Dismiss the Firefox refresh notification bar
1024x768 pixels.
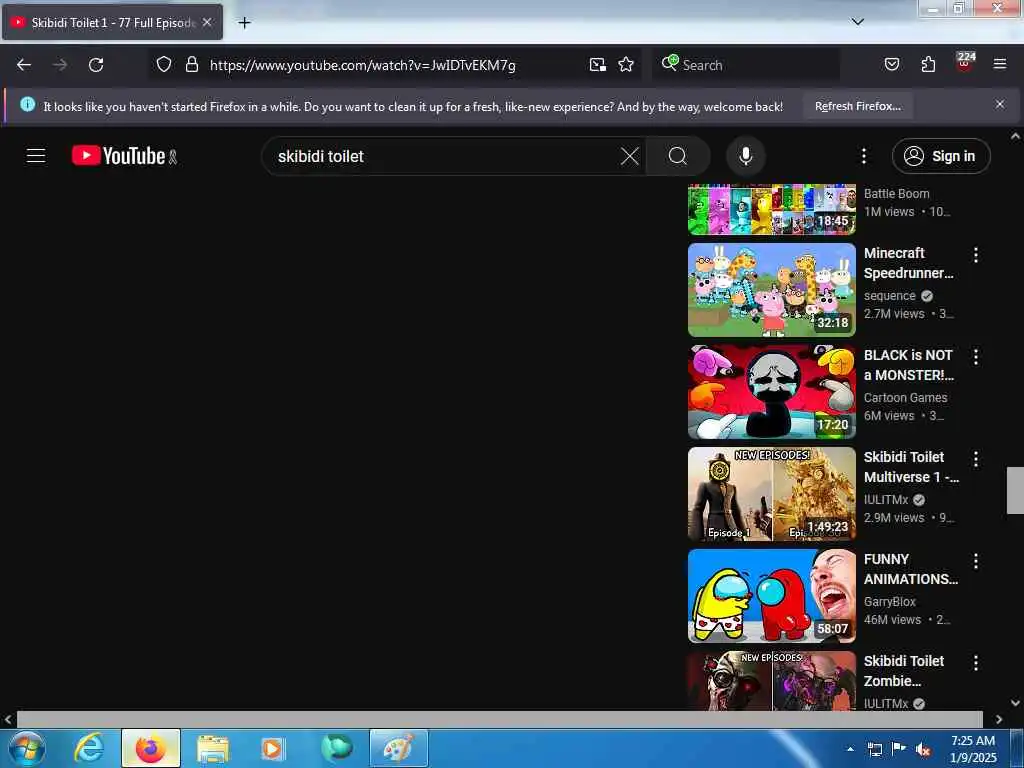(x=999, y=104)
